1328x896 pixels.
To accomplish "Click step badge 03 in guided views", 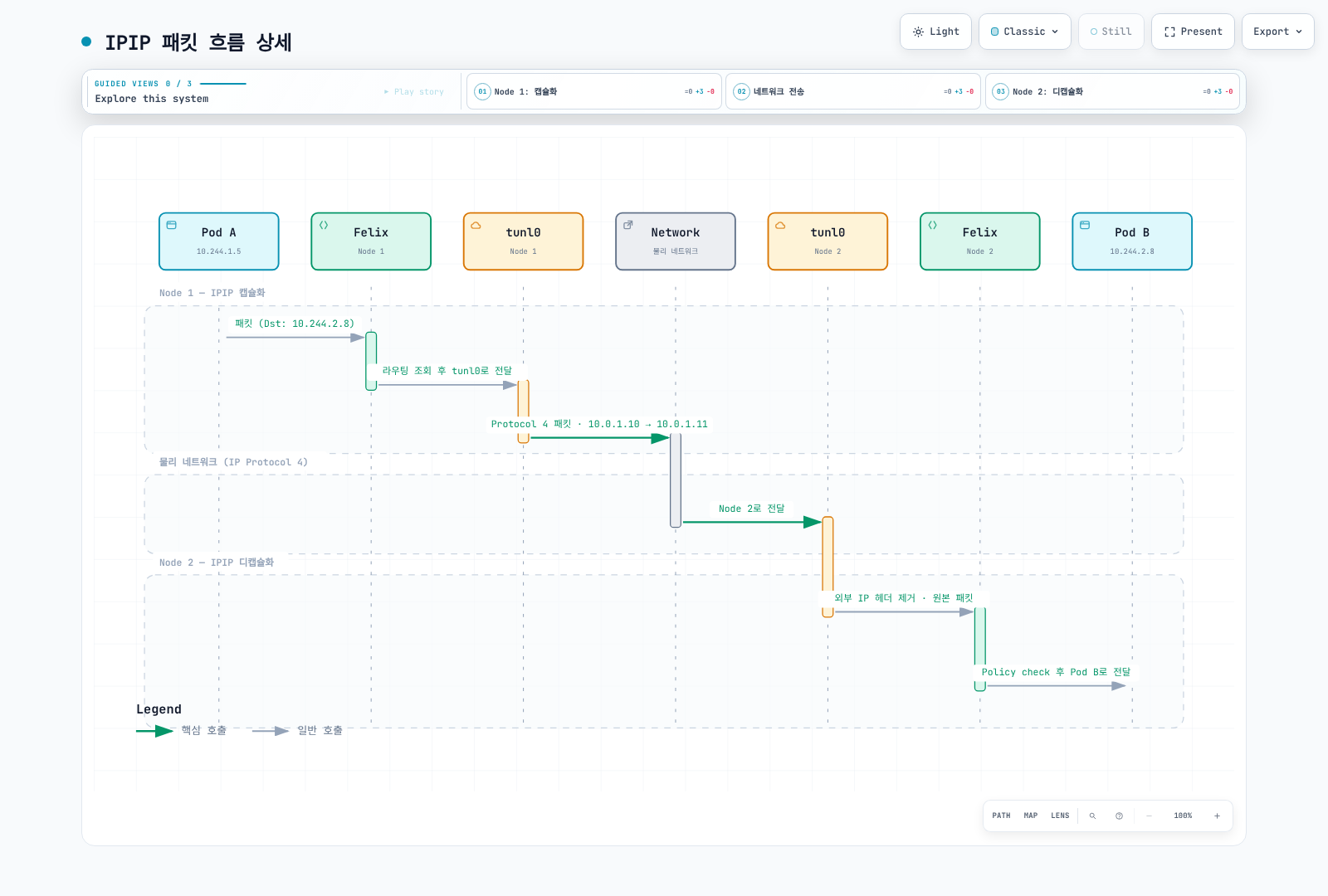I will tap(1001, 91).
